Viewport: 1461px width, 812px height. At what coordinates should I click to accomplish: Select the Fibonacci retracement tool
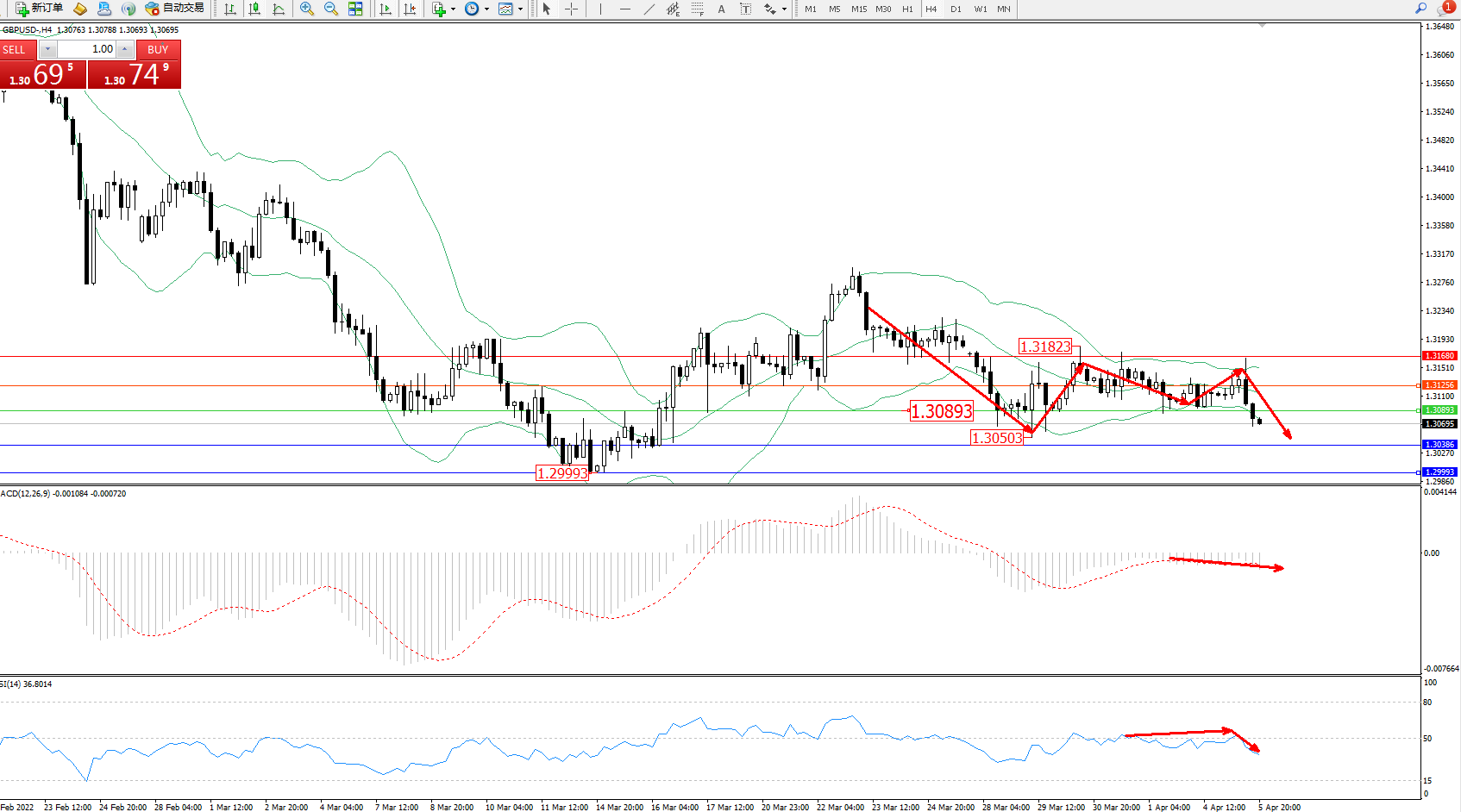697,9
